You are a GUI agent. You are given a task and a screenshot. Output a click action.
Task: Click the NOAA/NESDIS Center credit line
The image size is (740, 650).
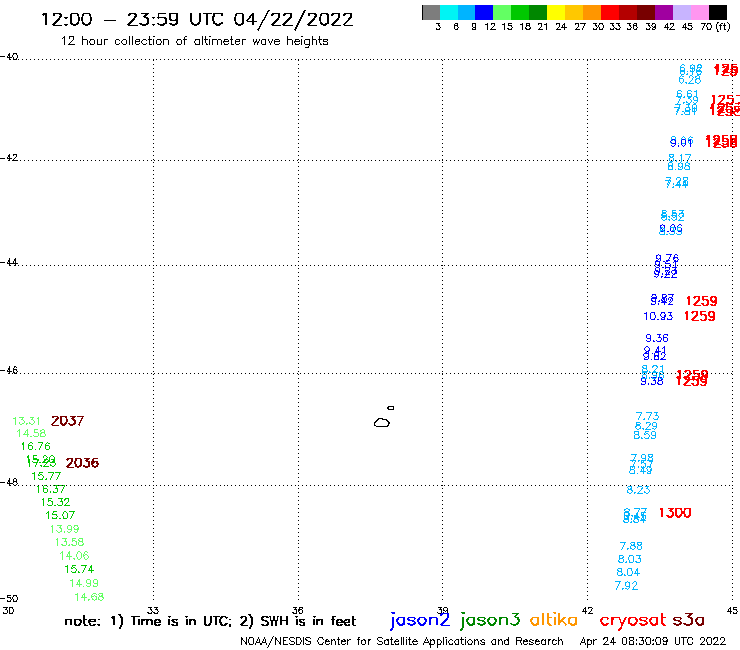402,642
